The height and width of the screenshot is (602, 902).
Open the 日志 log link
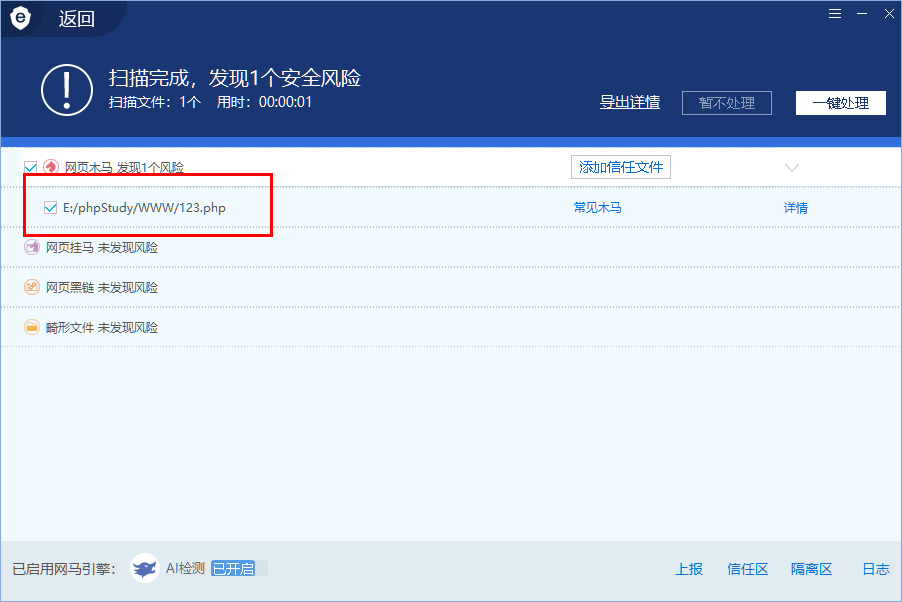click(876, 569)
